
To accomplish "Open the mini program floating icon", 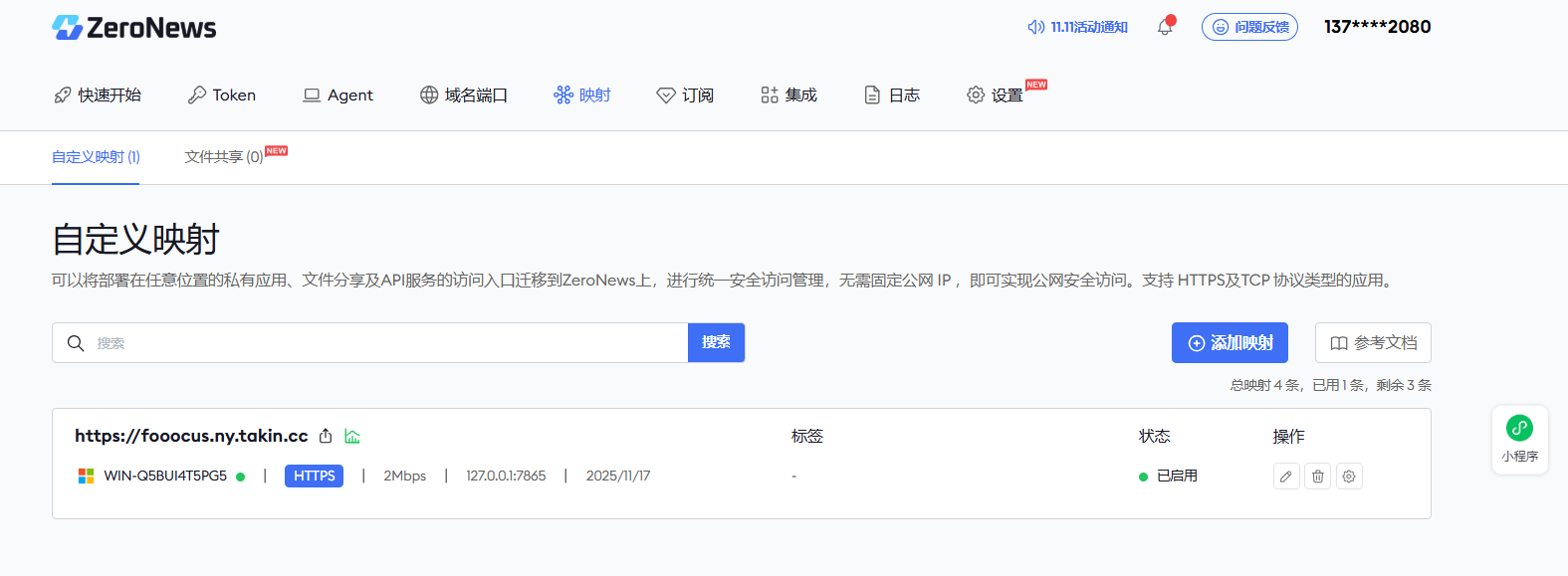I will tap(1519, 439).
